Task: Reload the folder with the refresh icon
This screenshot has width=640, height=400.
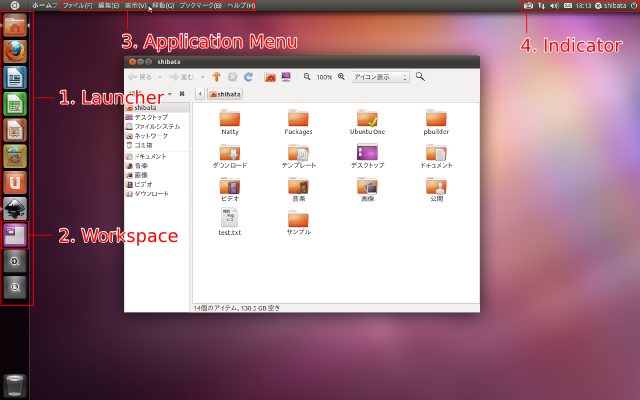Action: (x=248, y=77)
